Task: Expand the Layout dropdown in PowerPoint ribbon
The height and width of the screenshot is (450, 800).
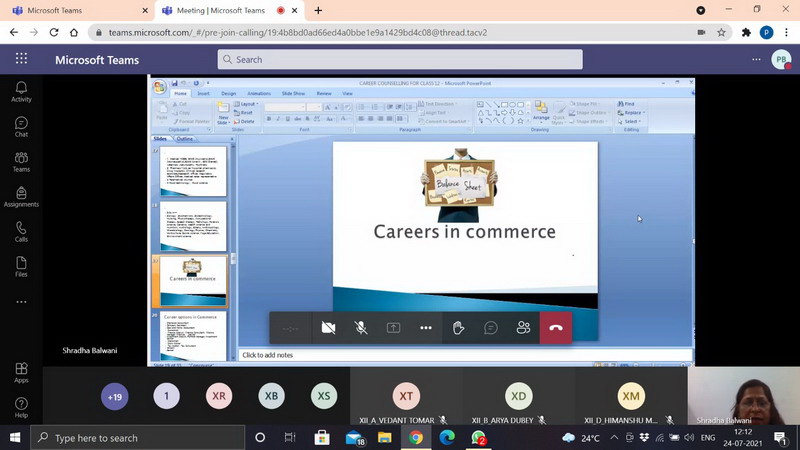Action: [x=246, y=104]
